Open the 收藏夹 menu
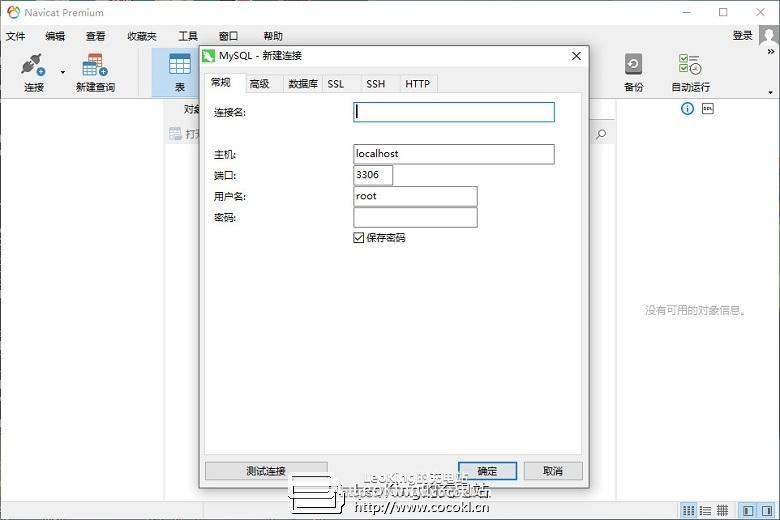This screenshot has height=520, width=780. tap(142, 36)
